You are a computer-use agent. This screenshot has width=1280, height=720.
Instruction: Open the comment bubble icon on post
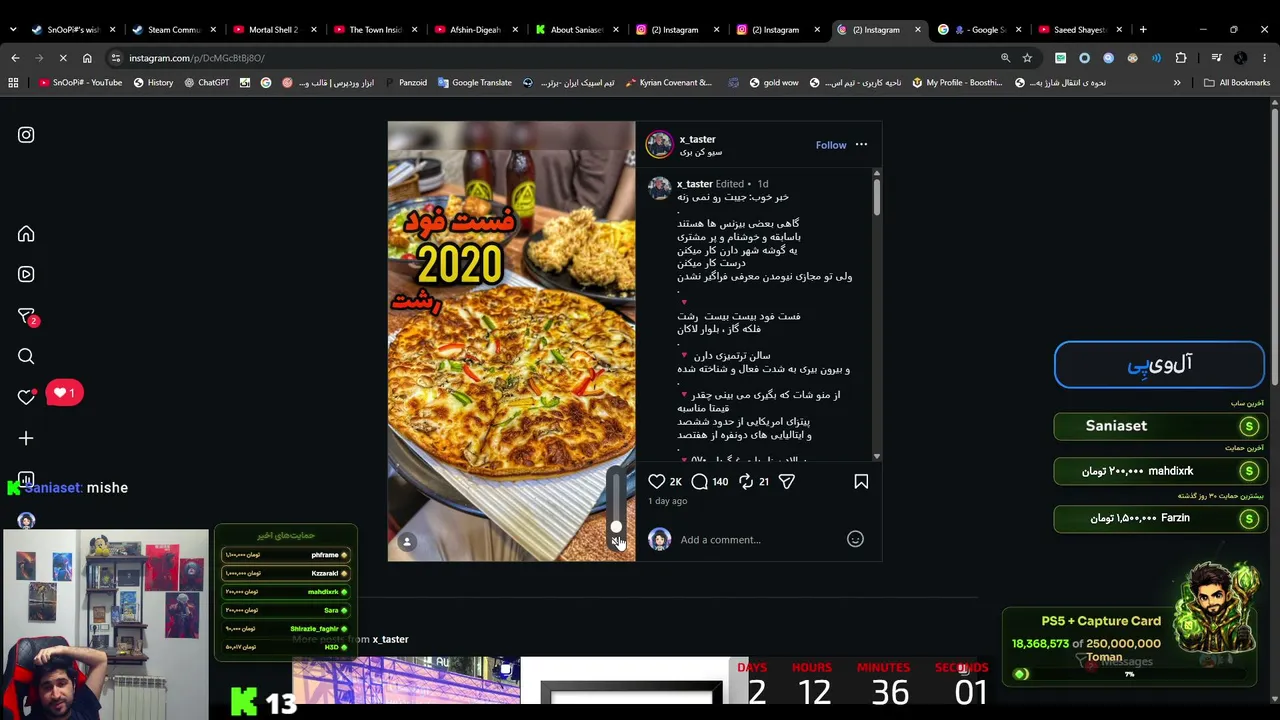coord(700,482)
